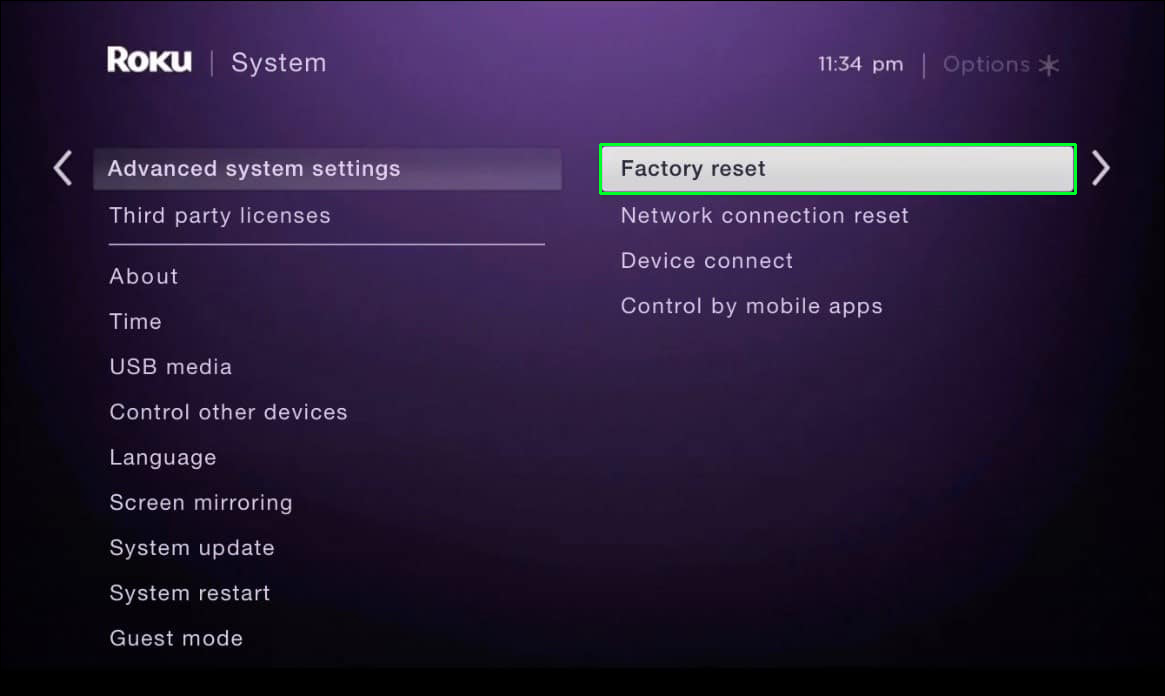Screen dimensions: 1165x696
Task: Select Network connection reset
Action: coord(765,215)
